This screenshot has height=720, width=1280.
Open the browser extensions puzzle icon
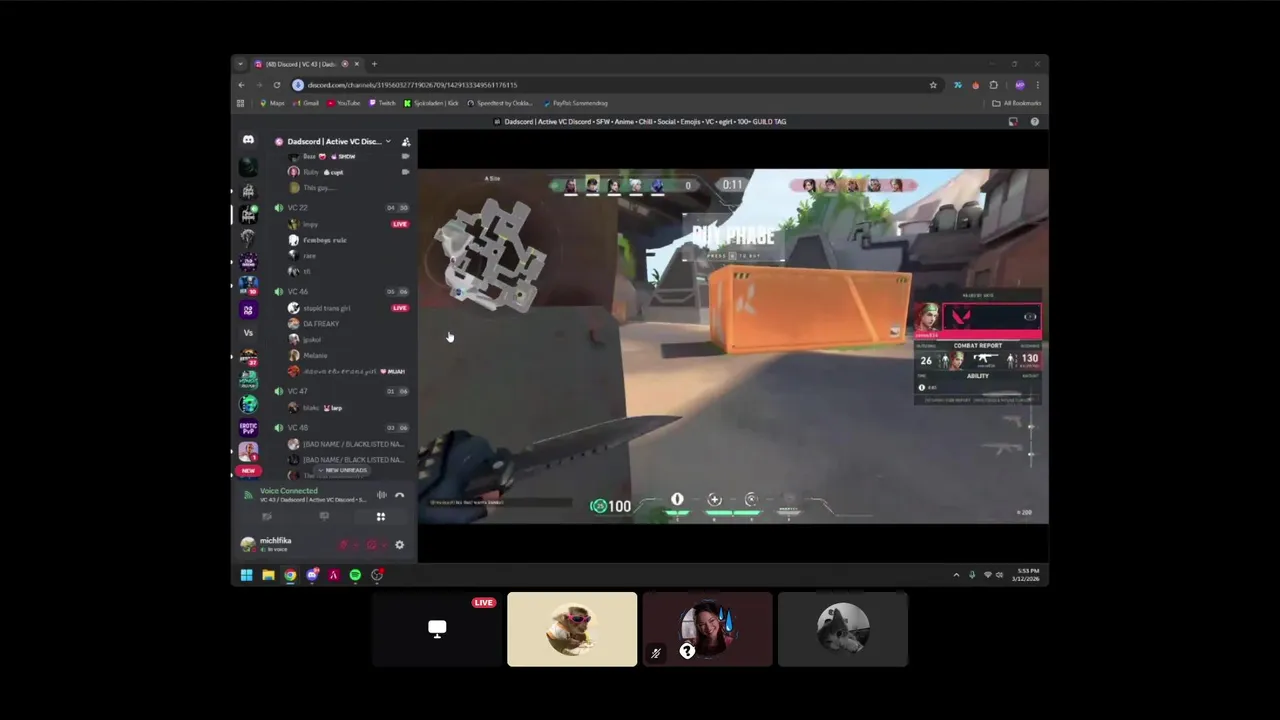(x=993, y=85)
